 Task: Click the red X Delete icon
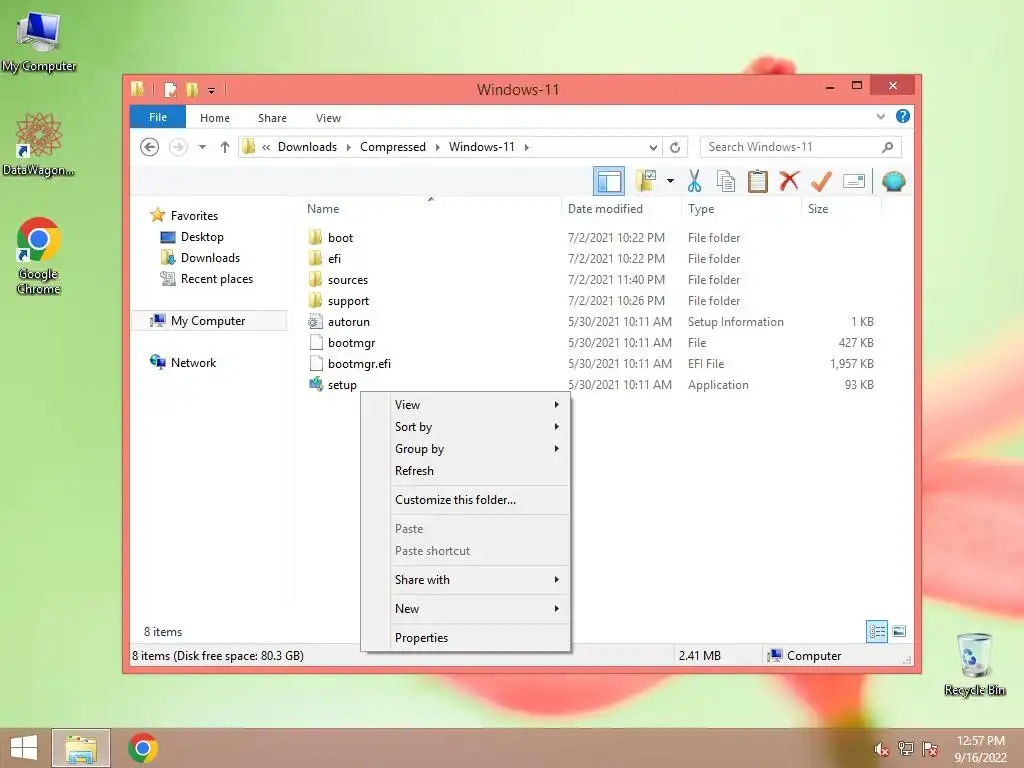pyautogui.click(x=789, y=181)
